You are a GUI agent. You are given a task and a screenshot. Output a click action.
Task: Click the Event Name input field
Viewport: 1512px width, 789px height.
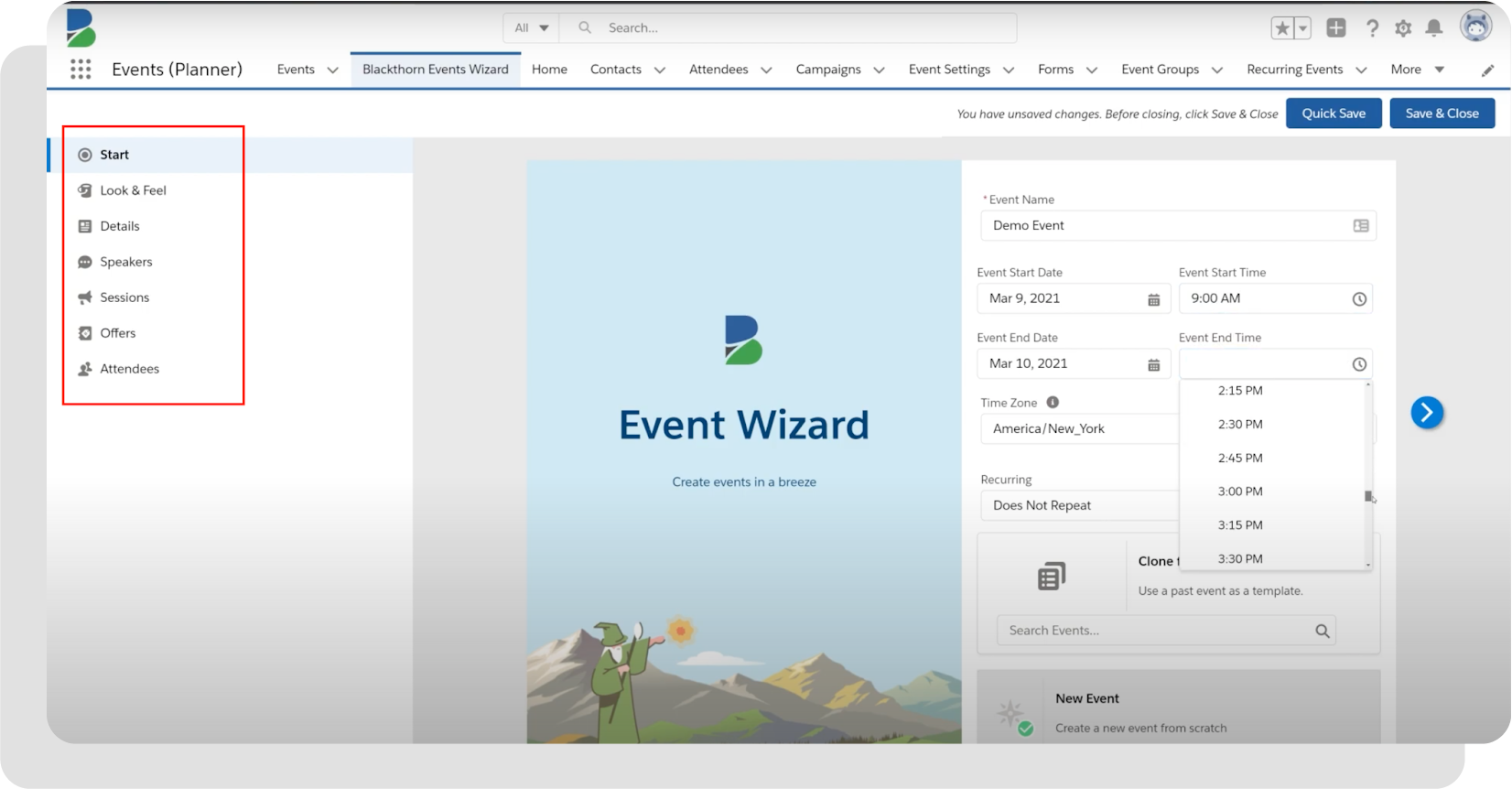pos(1178,225)
